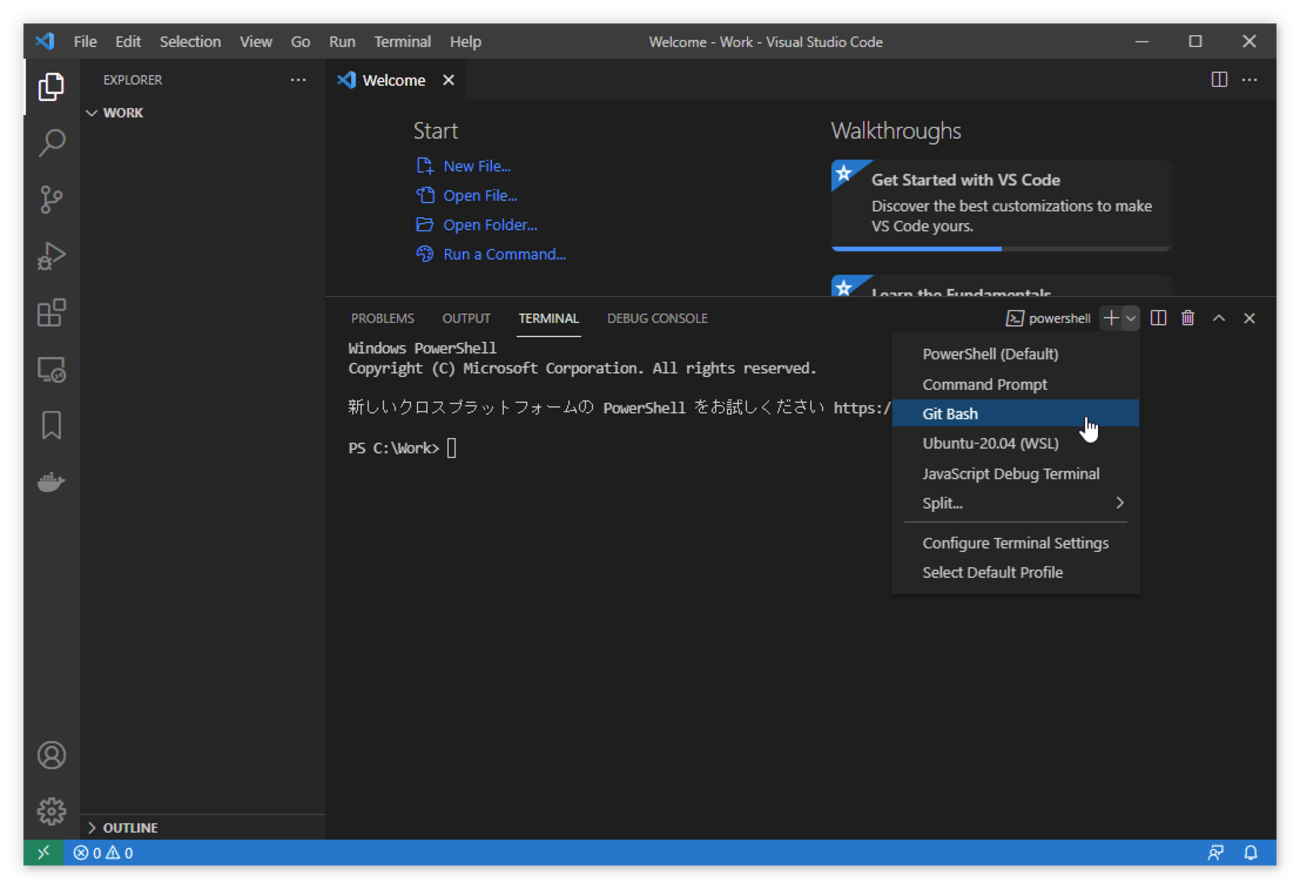Expand the OUTLINE section

click(x=121, y=828)
